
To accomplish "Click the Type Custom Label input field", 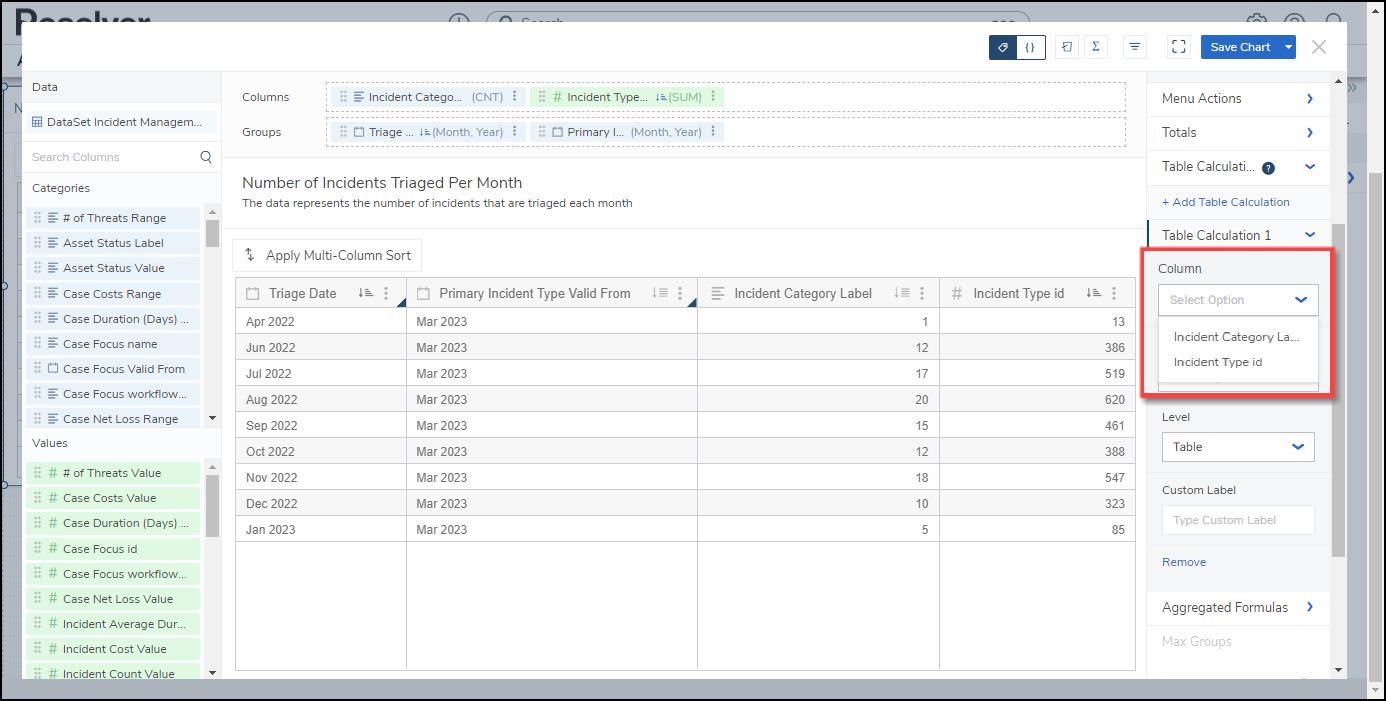I will (x=1238, y=520).
